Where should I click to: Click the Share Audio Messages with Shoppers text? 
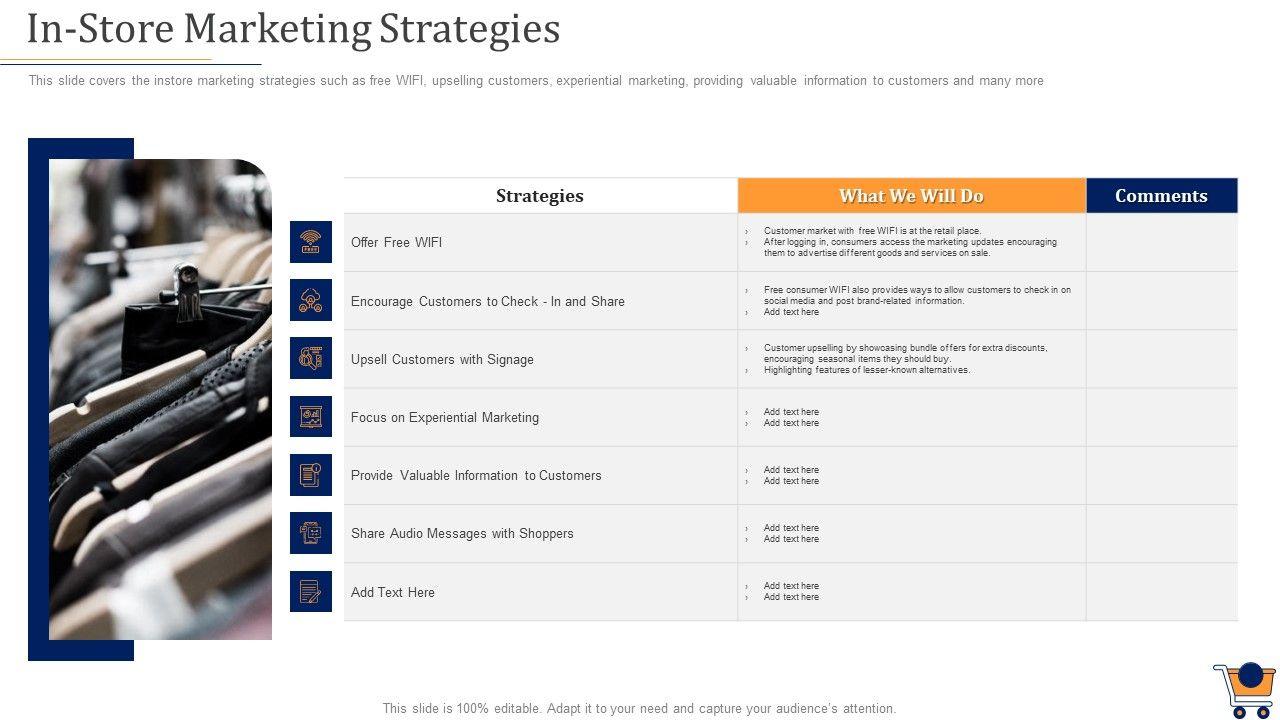click(462, 533)
